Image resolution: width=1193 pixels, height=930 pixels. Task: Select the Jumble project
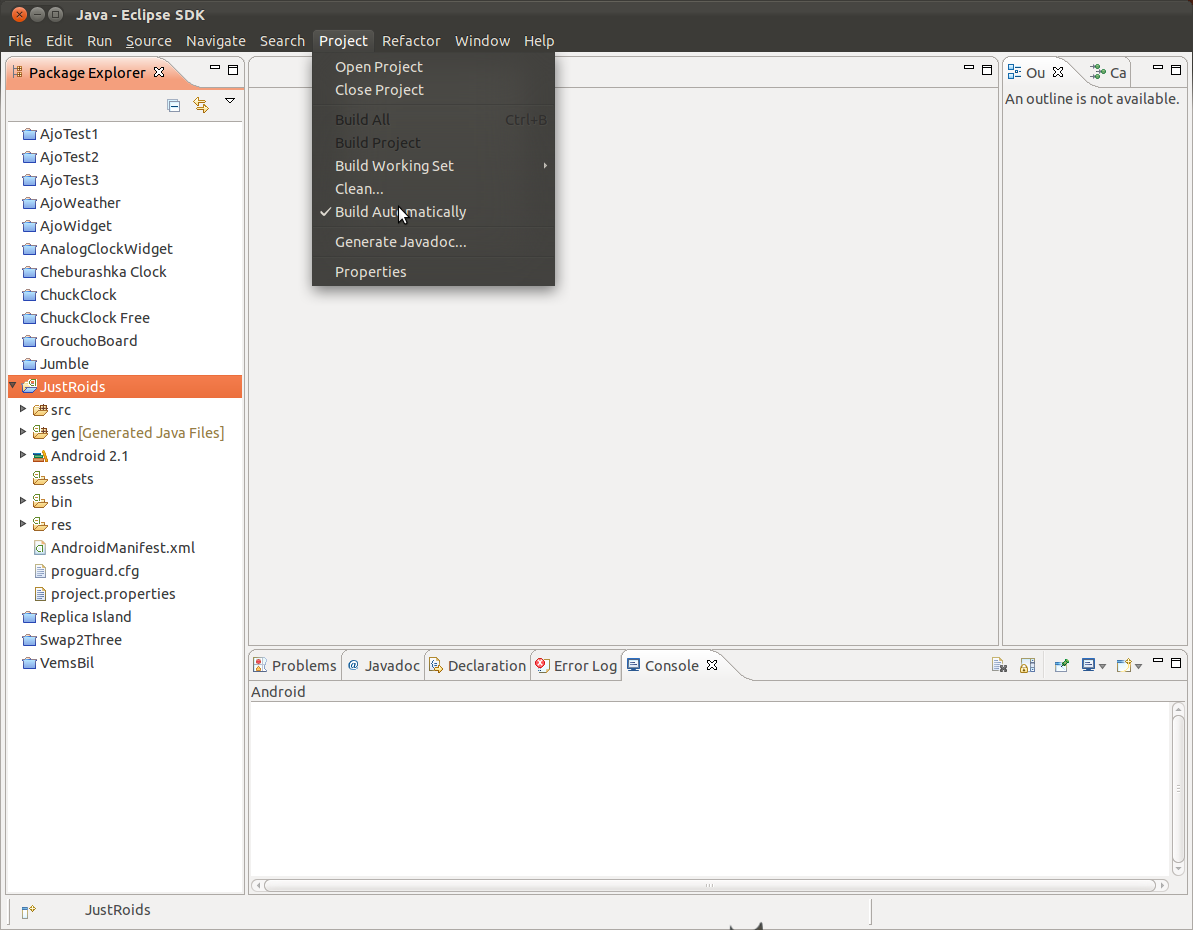pyautogui.click(x=56, y=364)
